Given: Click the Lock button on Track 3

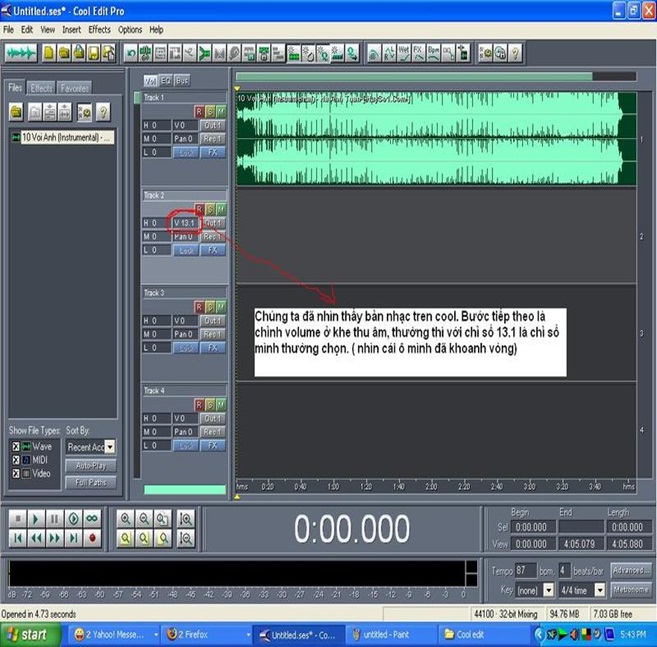Looking at the screenshot, I should (186, 348).
